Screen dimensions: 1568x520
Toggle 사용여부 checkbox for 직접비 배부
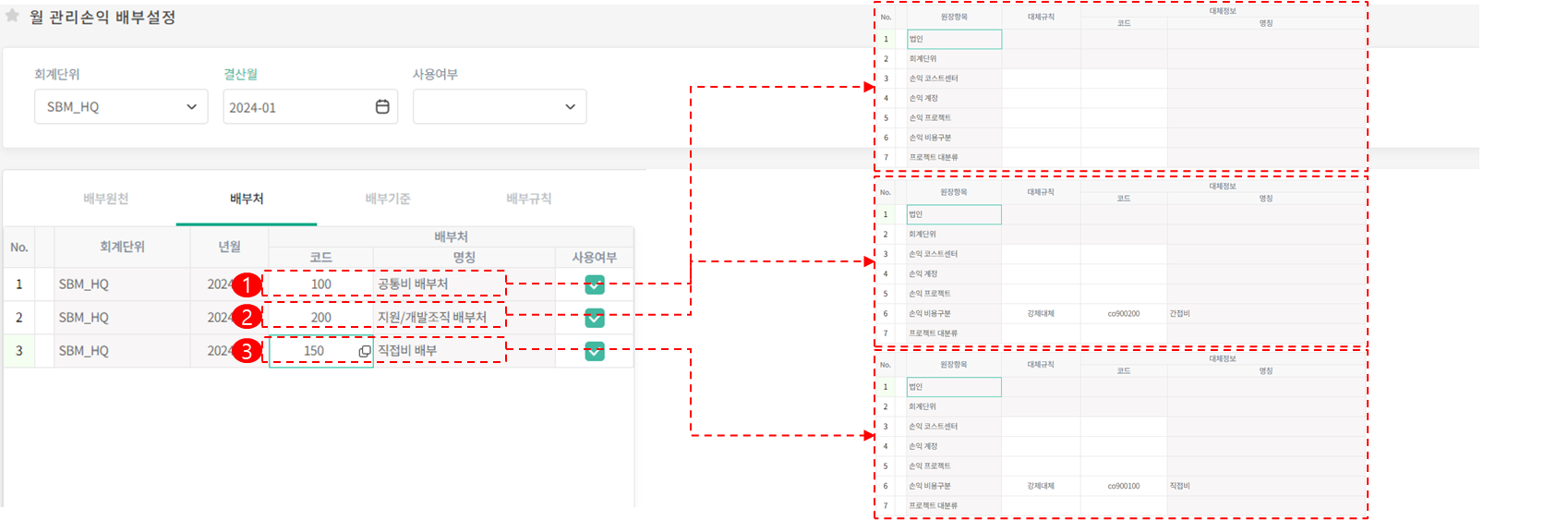point(595,351)
